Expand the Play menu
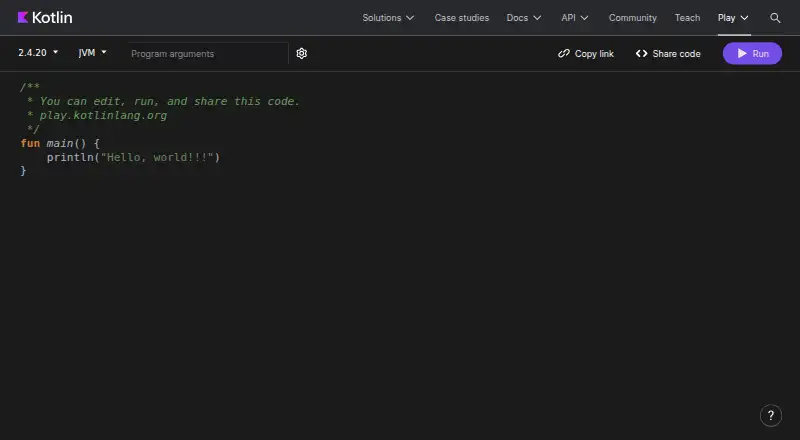The height and width of the screenshot is (440, 800). pos(733,18)
